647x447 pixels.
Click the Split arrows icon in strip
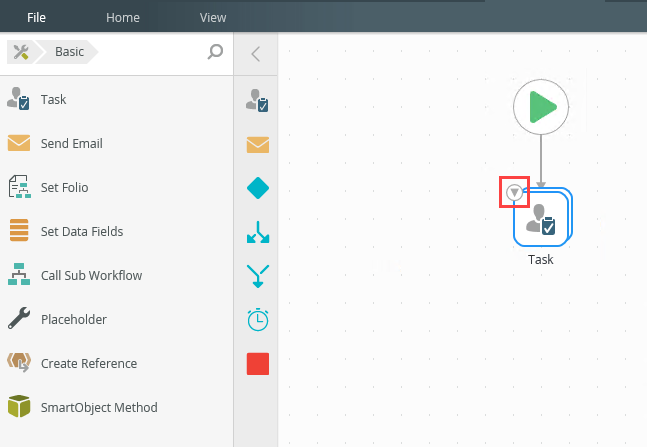click(x=258, y=232)
